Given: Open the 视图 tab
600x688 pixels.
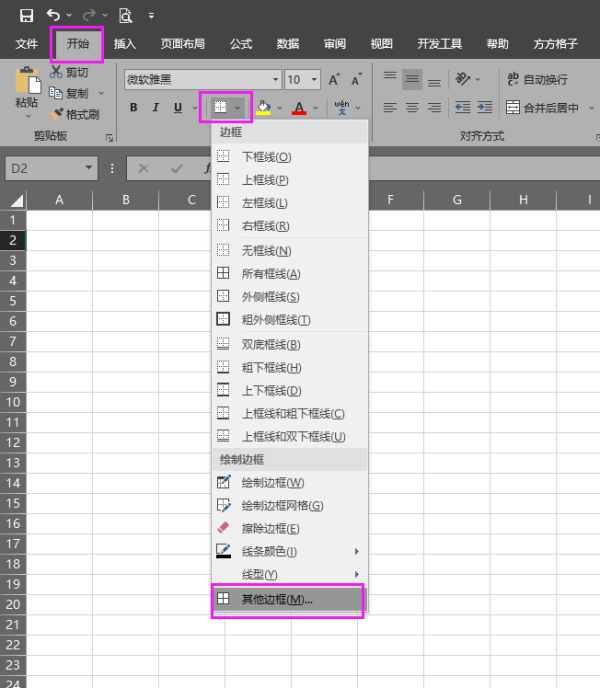Looking at the screenshot, I should (381, 44).
